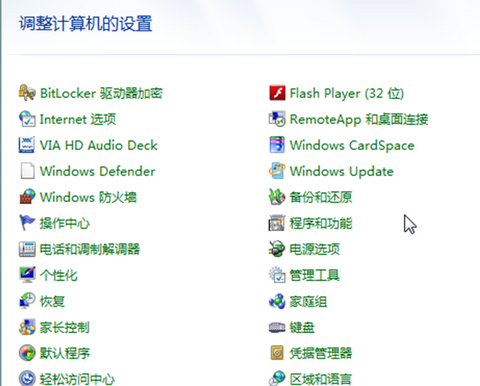Open the 个性化 link
480x386 pixels.
click(59, 275)
